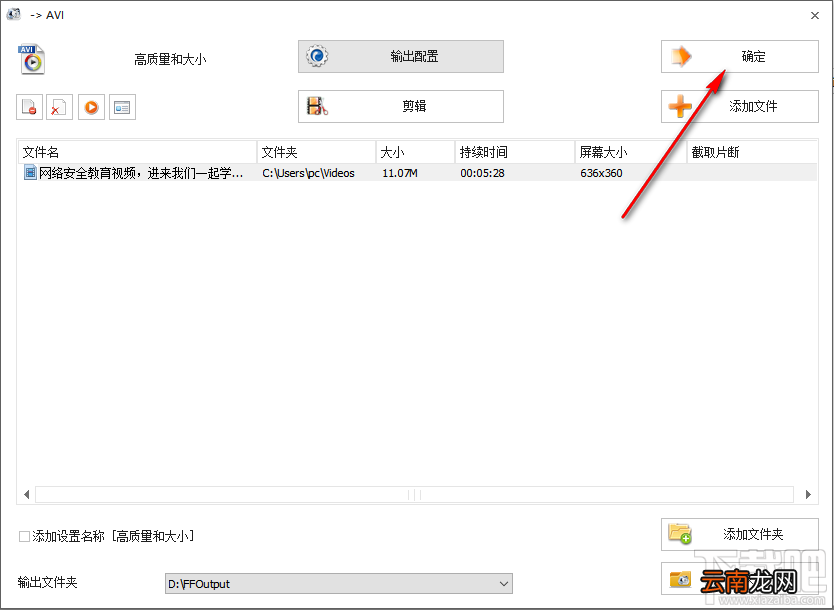The width and height of the screenshot is (834, 610).
Task: Click the AVI format icon
Action: [x=32, y=59]
